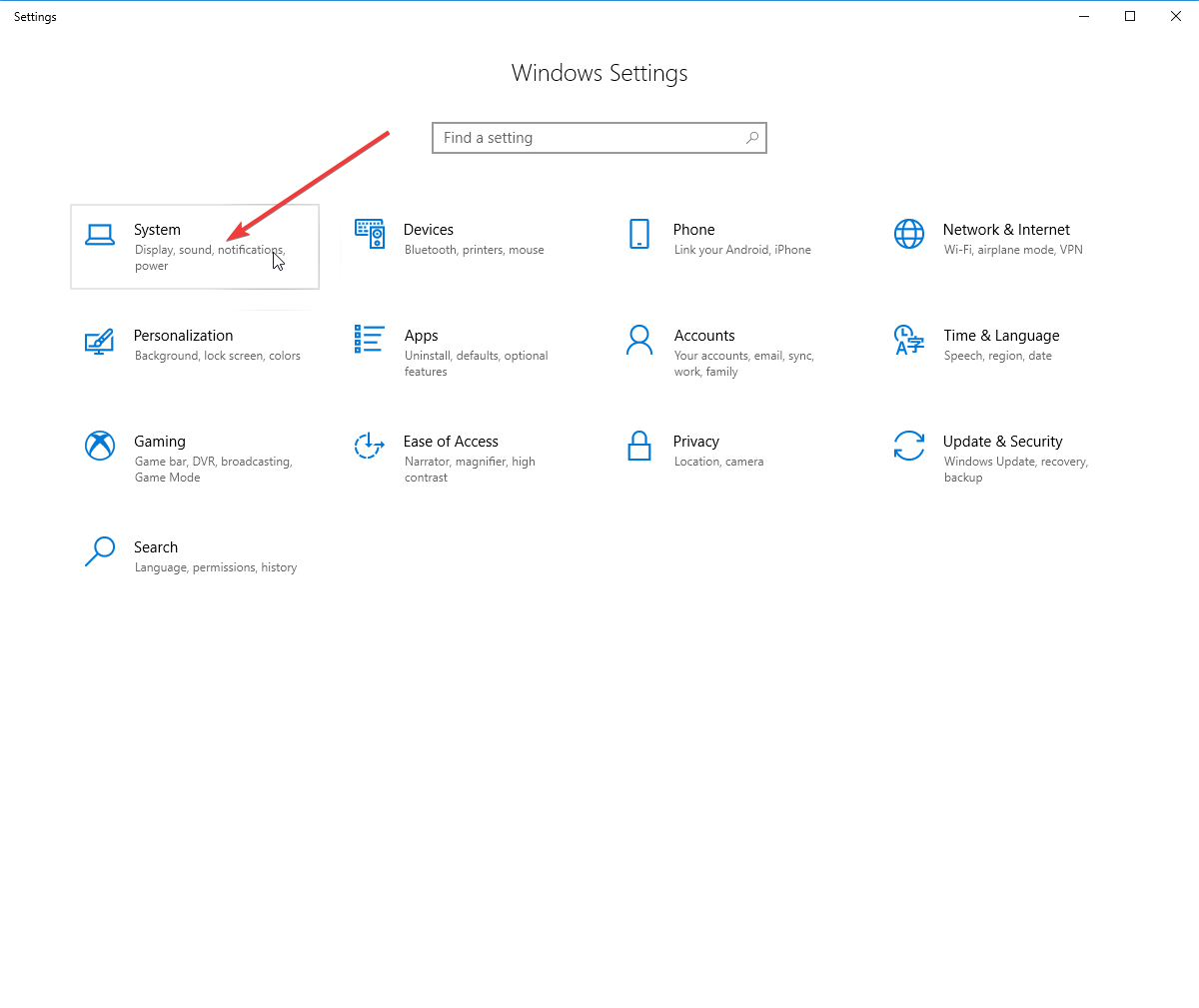Open the Network & Internet globe icon
The width and height of the screenshot is (1199, 1008).
(x=909, y=234)
